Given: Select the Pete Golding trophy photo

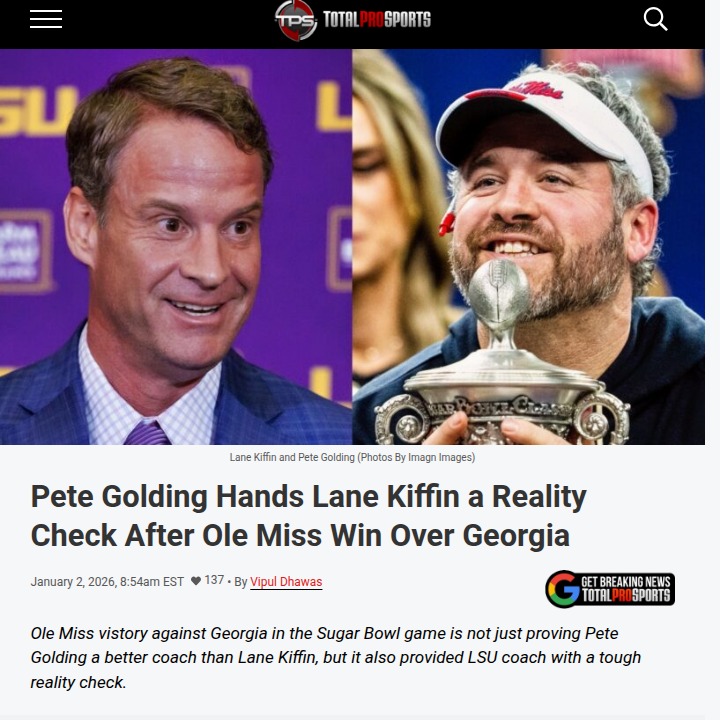Looking at the screenshot, I should pyautogui.click(x=529, y=247).
